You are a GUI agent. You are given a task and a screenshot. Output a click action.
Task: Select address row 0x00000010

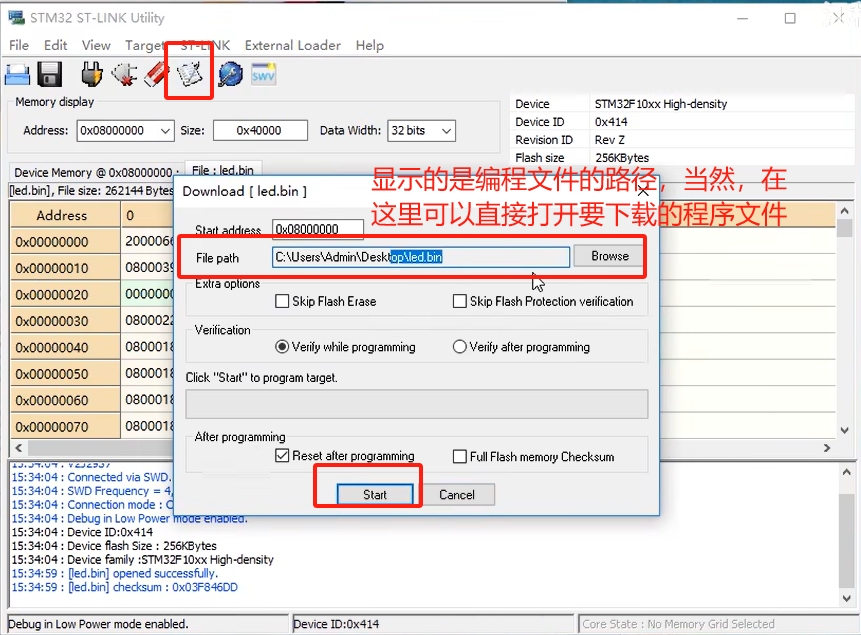pyautogui.click(x=65, y=268)
